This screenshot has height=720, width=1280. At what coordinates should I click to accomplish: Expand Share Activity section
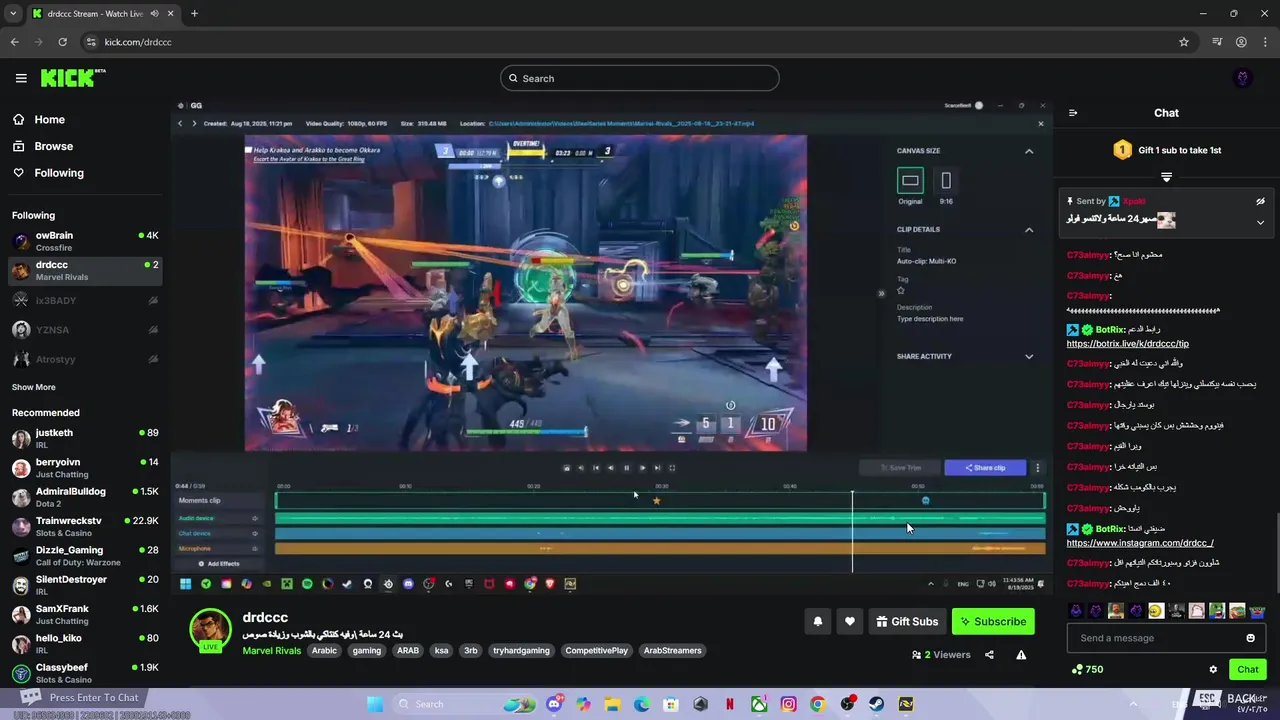(x=1029, y=356)
